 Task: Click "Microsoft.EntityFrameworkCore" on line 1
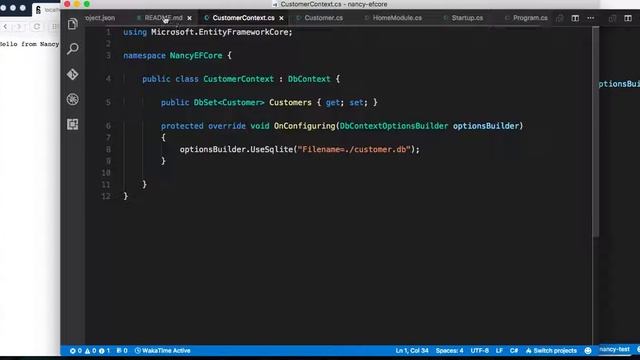[220, 32]
